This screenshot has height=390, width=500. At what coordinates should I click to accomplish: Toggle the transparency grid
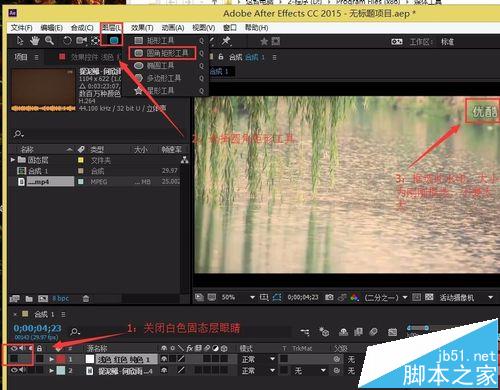click(429, 297)
